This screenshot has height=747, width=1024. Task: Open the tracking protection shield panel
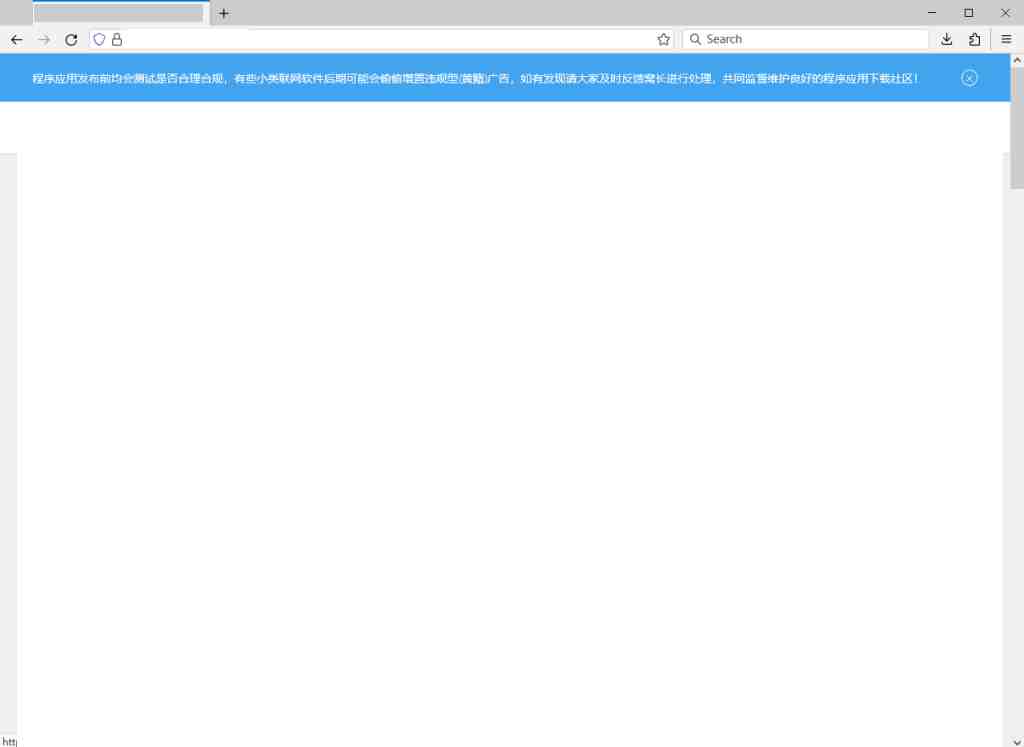point(98,39)
